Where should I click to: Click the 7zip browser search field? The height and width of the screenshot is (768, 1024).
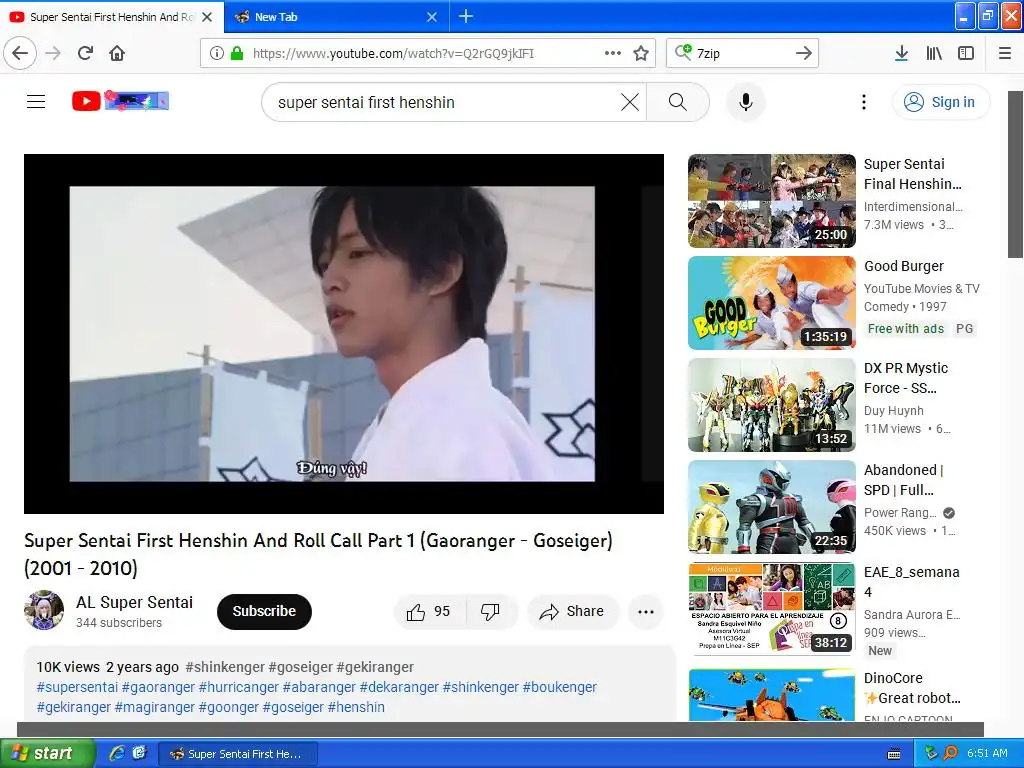(741, 53)
